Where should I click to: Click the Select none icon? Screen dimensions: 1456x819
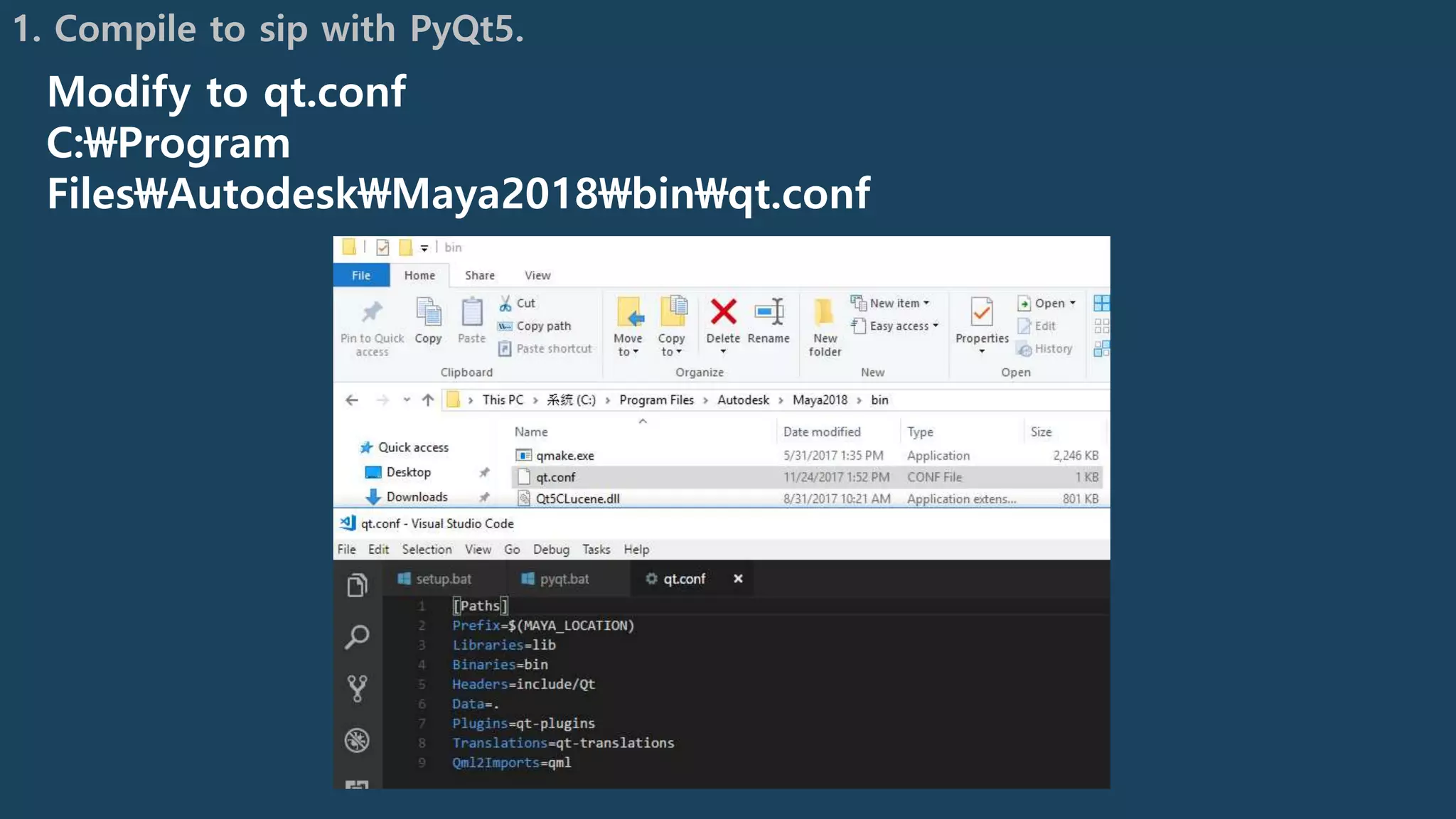pyautogui.click(x=1101, y=326)
